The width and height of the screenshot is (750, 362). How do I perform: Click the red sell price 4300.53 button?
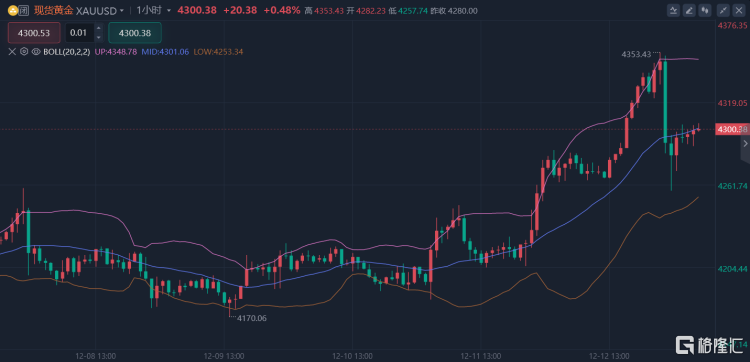pos(34,33)
